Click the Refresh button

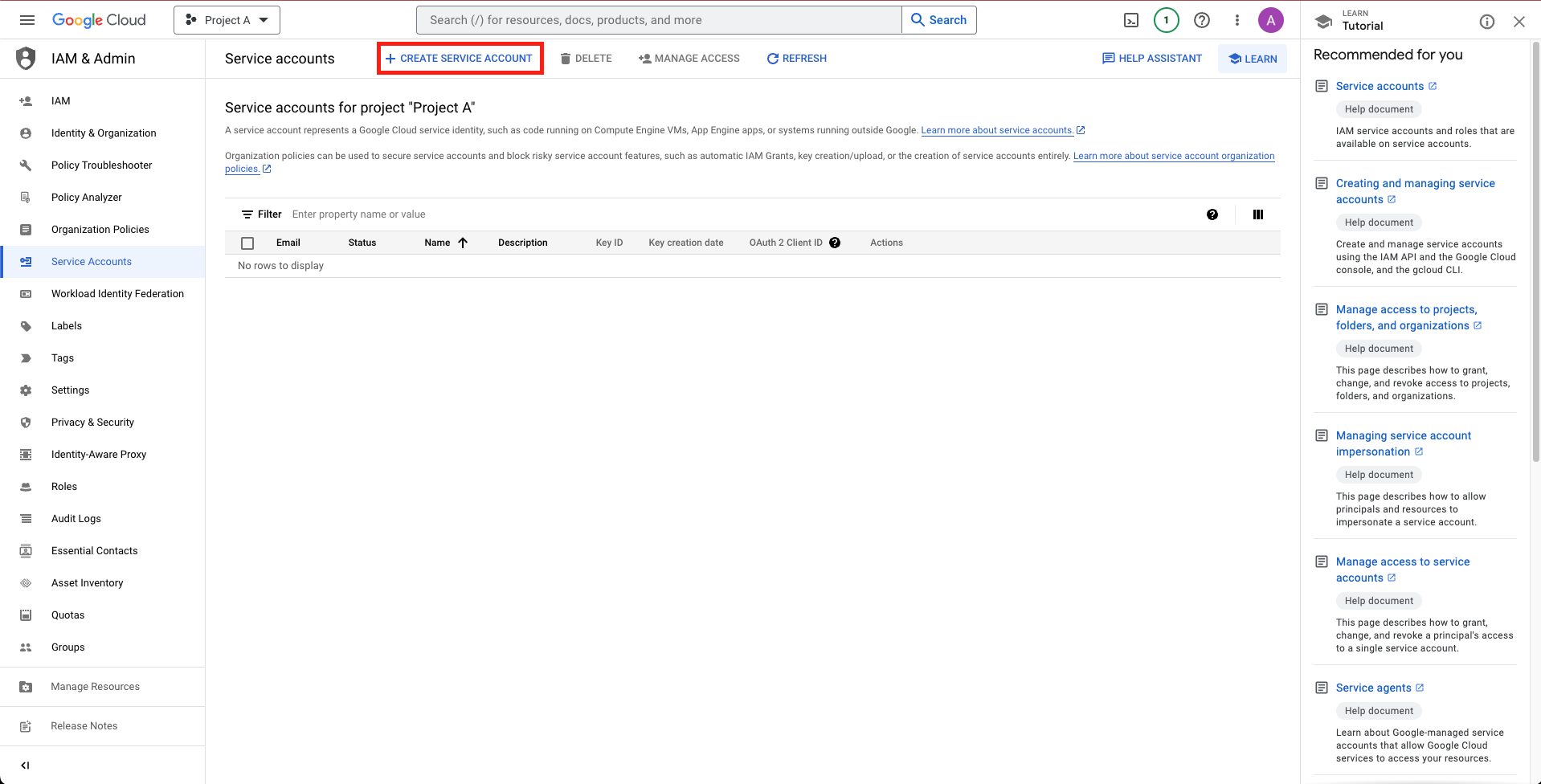tap(796, 59)
